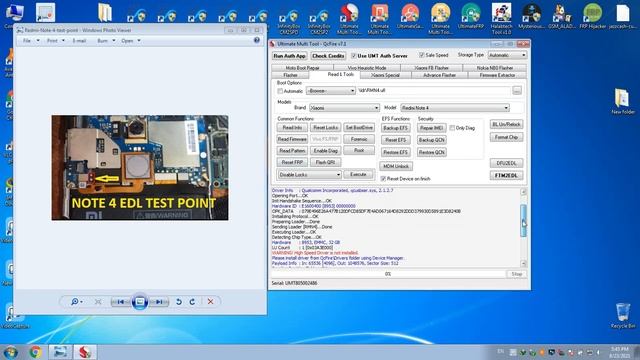The image size is (640, 360).
Task: Toggle Use UMT Auth Server checkbox
Action: pyautogui.click(x=354, y=56)
